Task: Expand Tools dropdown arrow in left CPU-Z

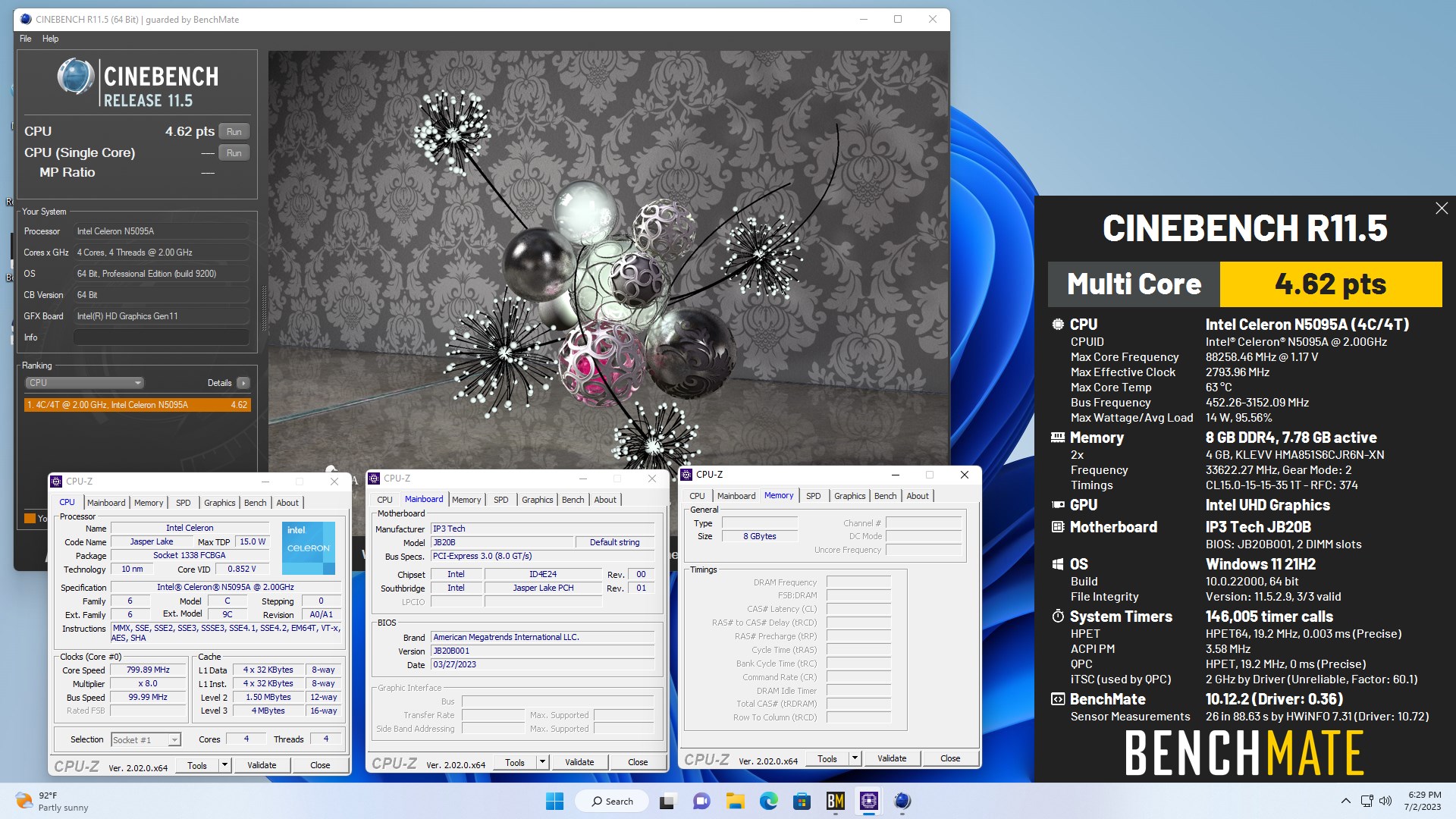Action: tap(224, 765)
